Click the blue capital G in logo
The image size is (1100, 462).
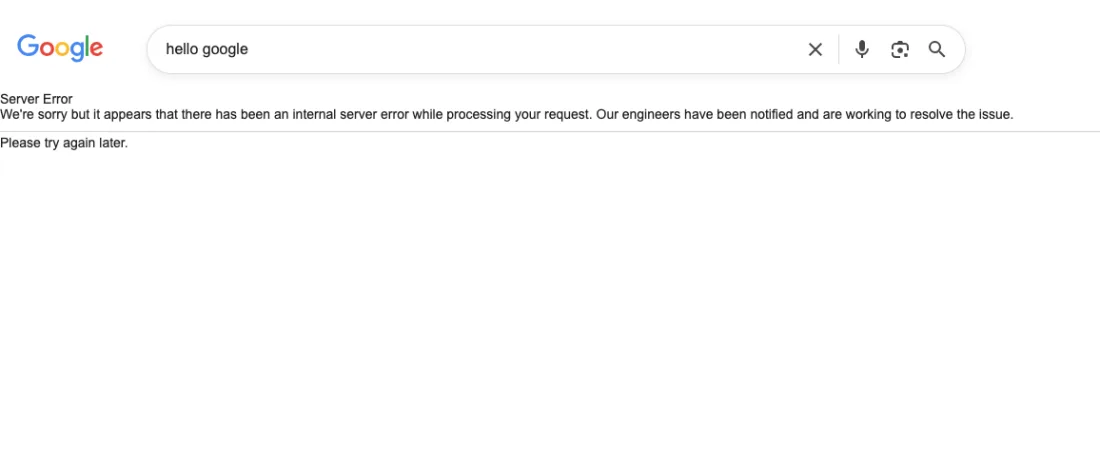(x=28, y=46)
